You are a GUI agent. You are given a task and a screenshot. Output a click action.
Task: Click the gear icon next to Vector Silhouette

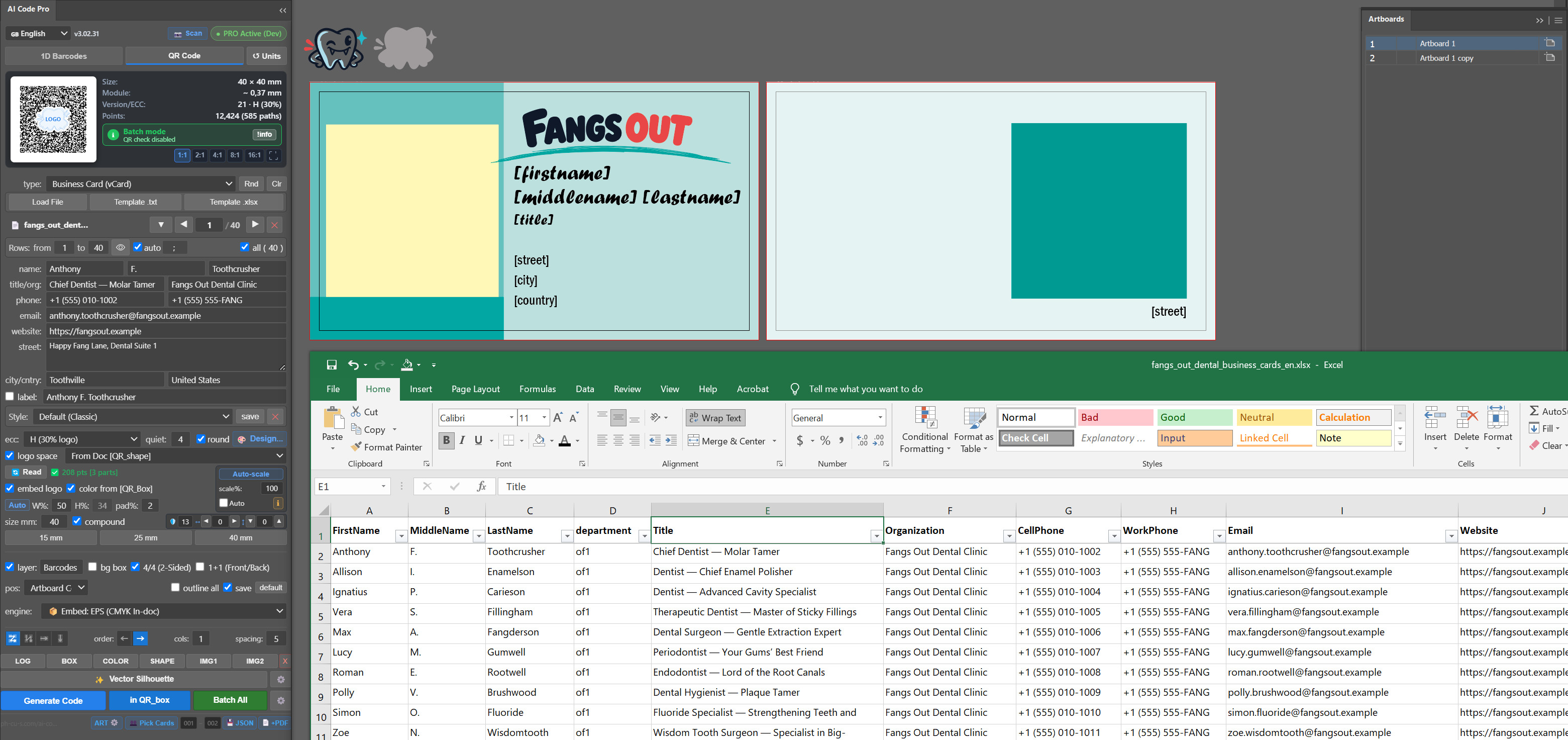281,679
